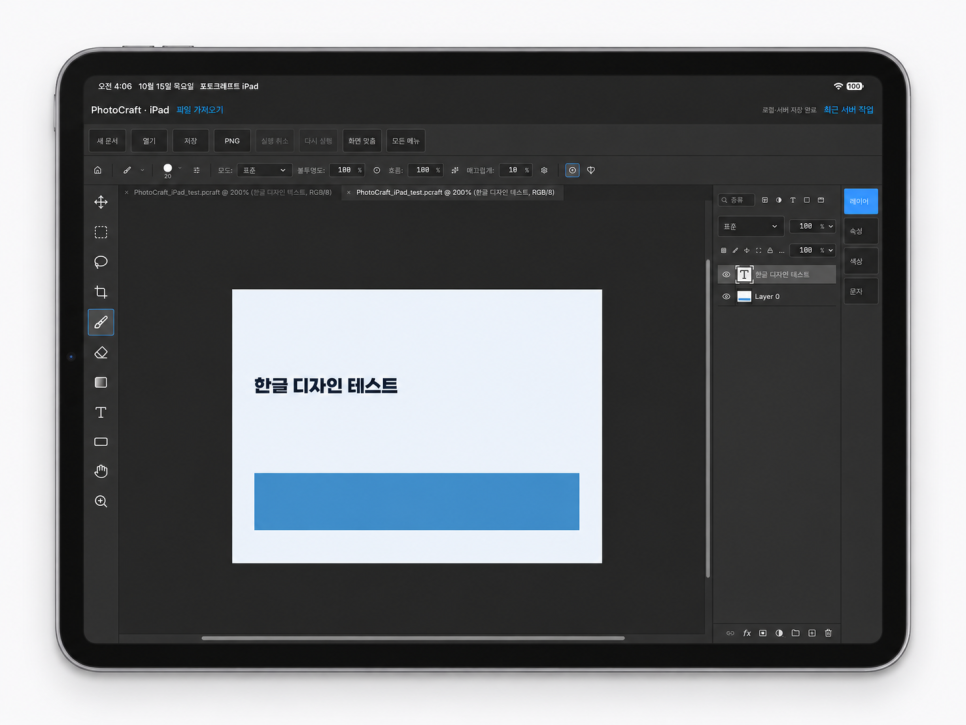Open the layer blend mode dropdown
Screen dimensions: 966x725
pyautogui.click(x=751, y=226)
